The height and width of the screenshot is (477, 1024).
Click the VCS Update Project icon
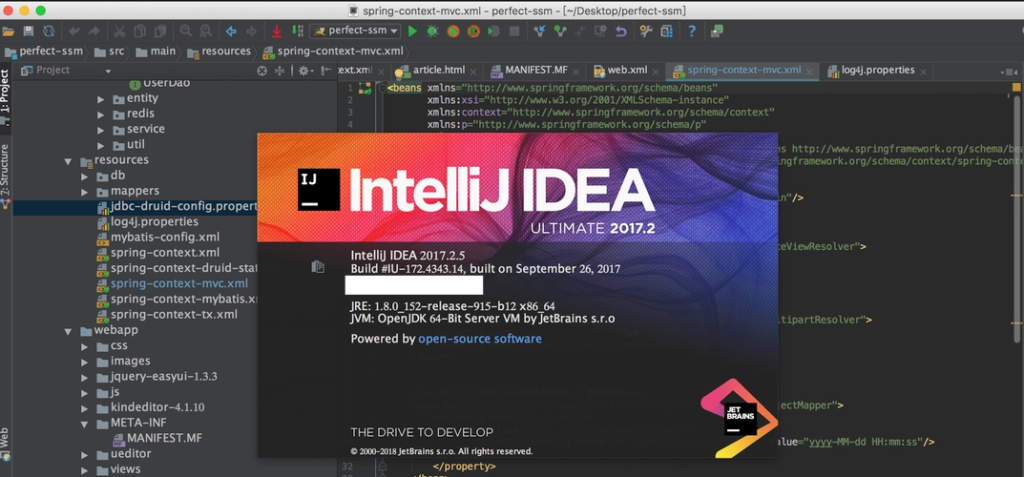pyautogui.click(x=539, y=31)
